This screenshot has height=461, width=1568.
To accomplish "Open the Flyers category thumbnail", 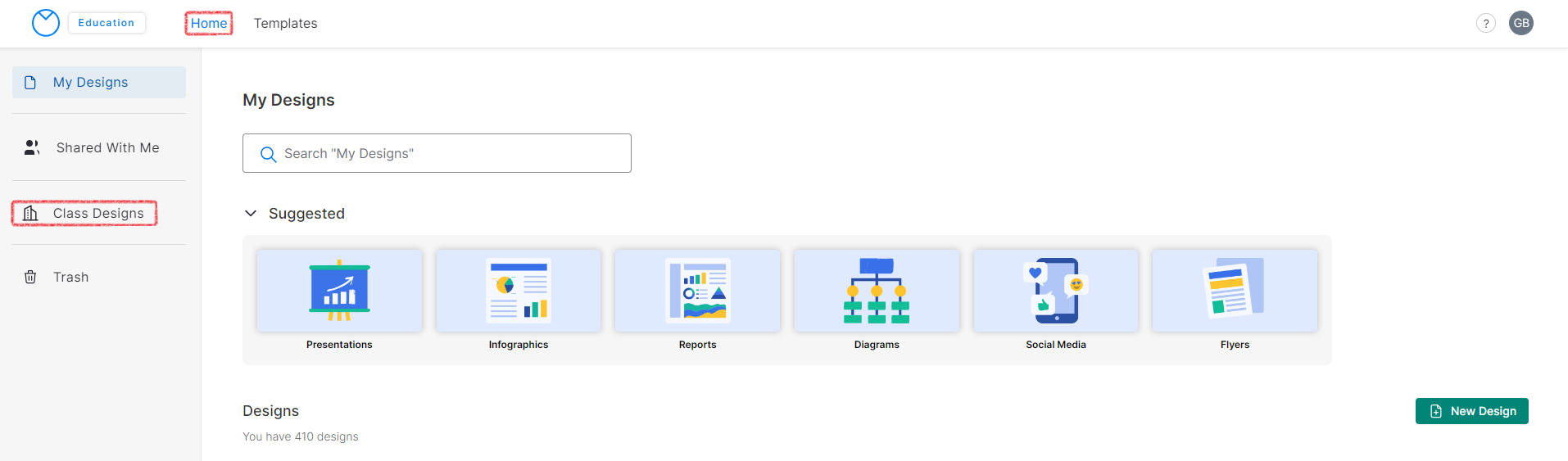I will point(1235,291).
